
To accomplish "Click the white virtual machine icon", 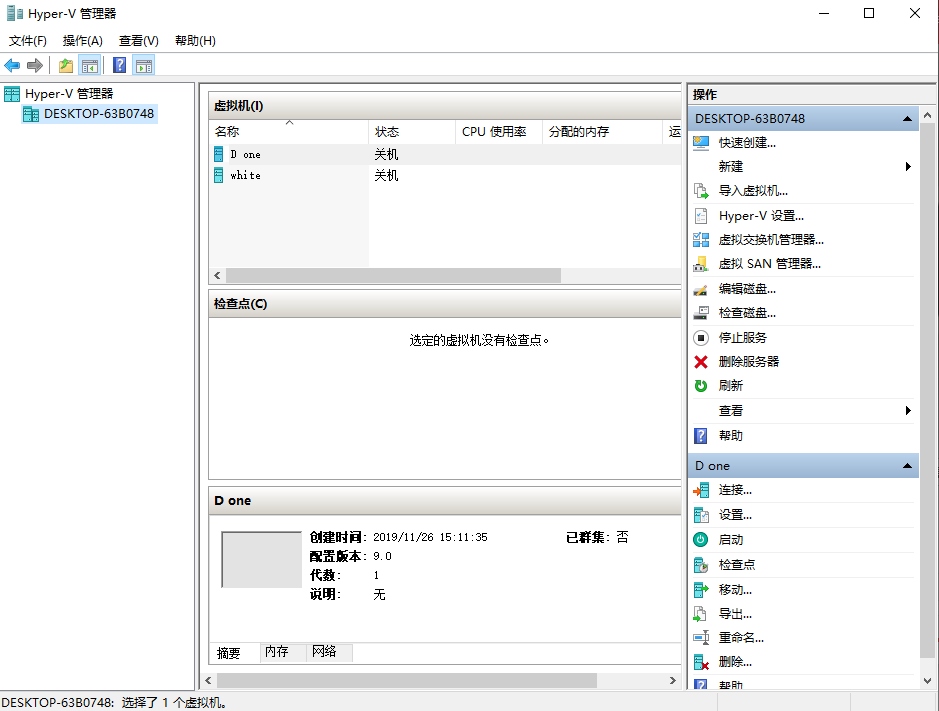I will (219, 176).
